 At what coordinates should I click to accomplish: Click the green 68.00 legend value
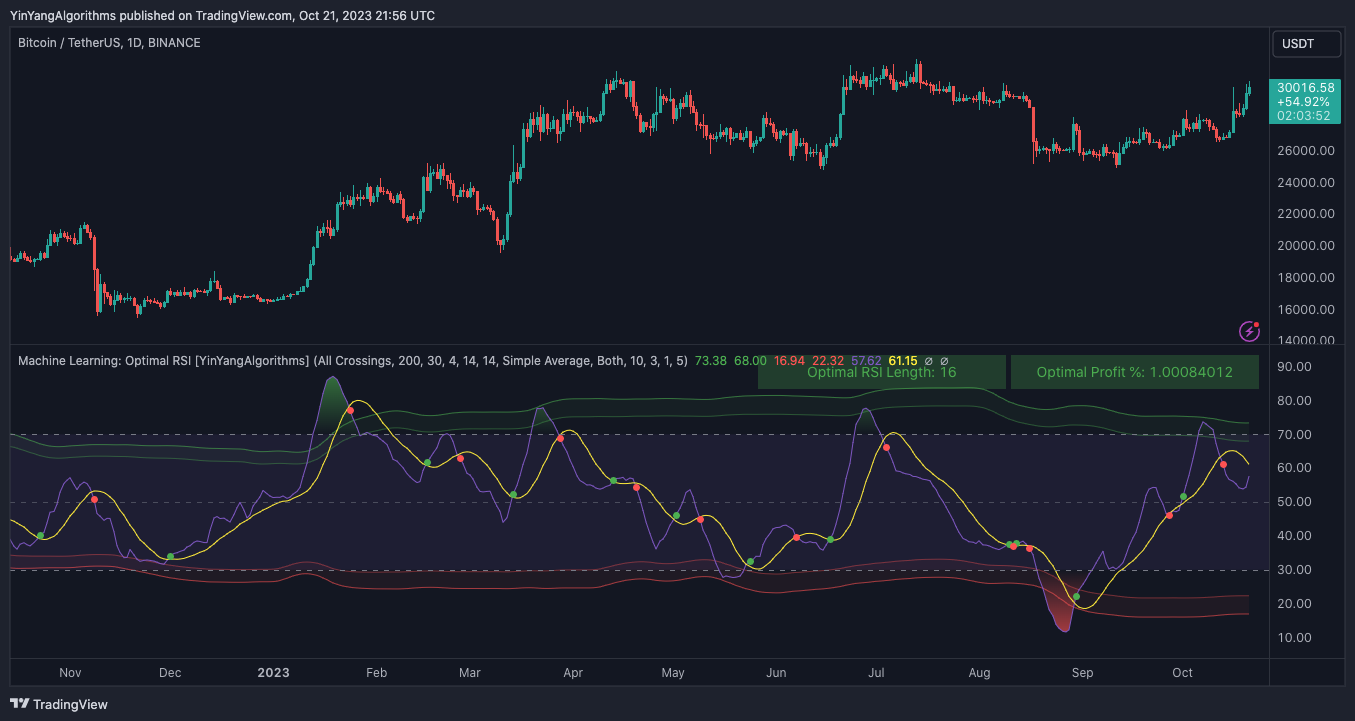point(750,360)
